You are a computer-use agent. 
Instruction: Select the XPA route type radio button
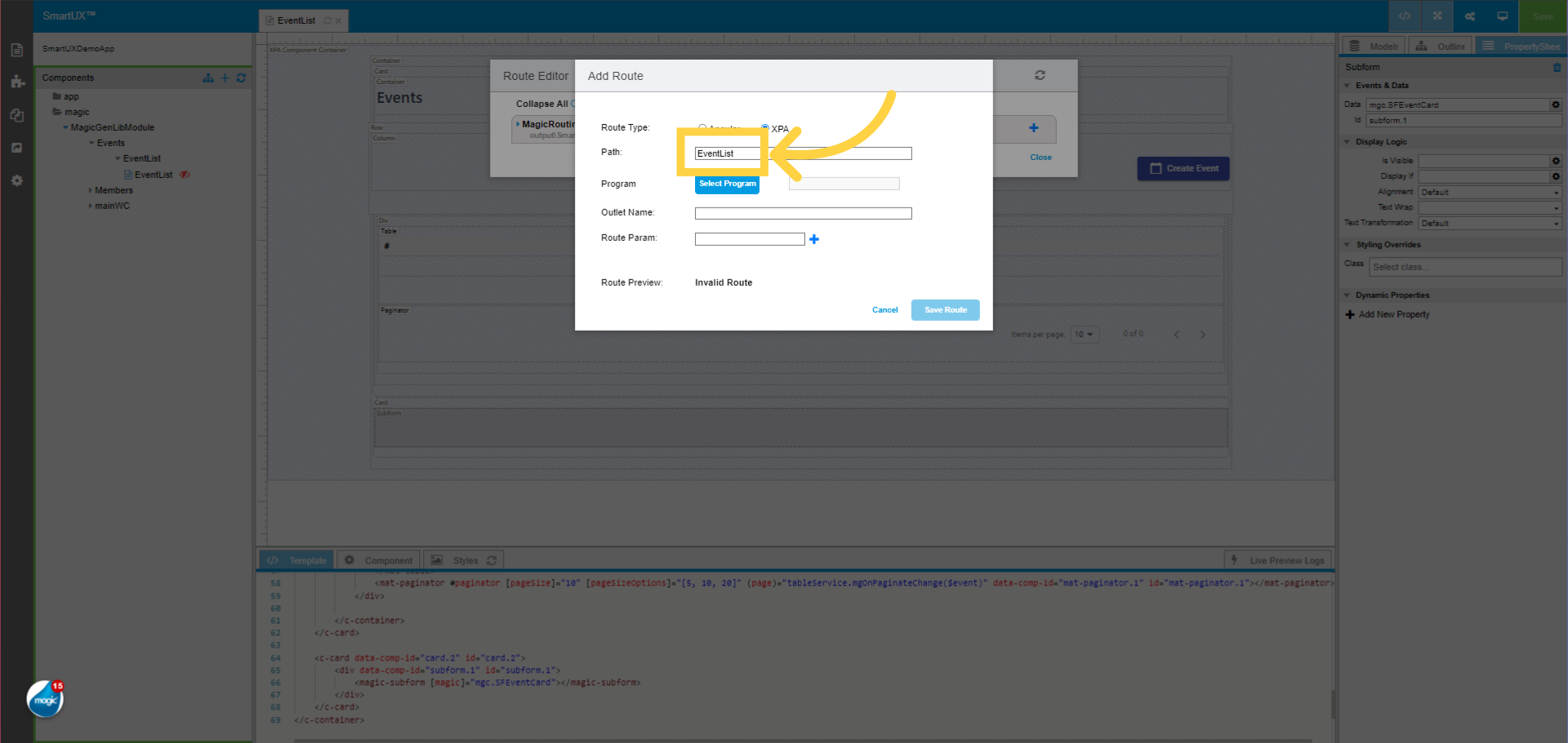(x=764, y=128)
